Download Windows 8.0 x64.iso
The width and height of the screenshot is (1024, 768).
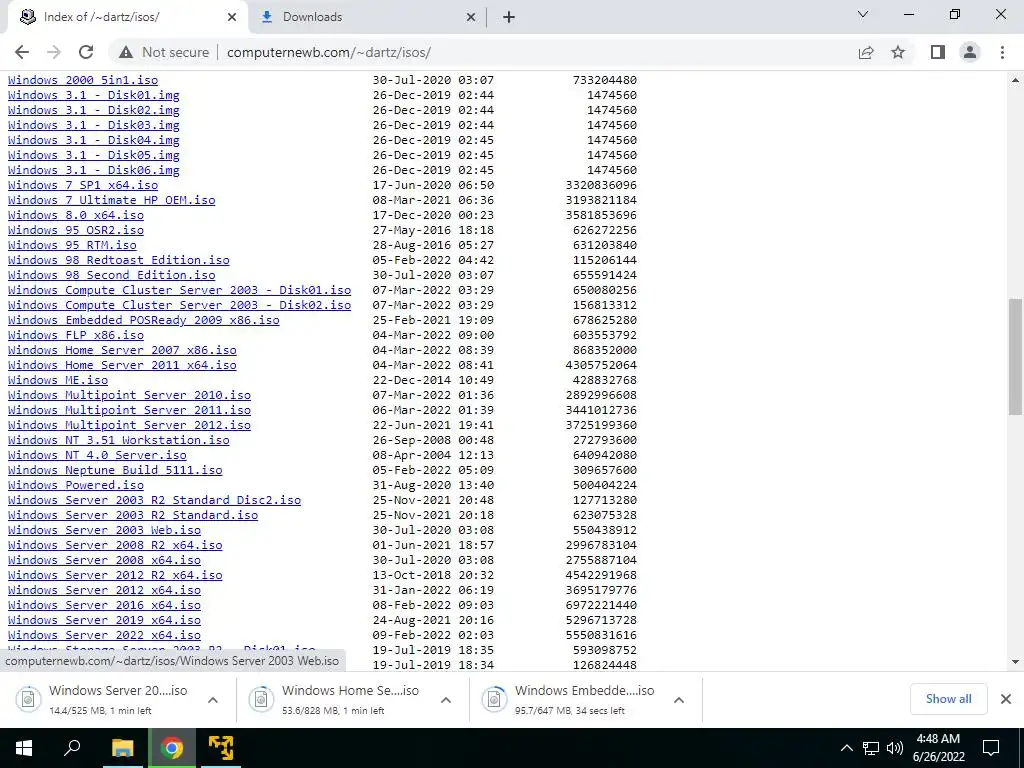click(x=76, y=216)
